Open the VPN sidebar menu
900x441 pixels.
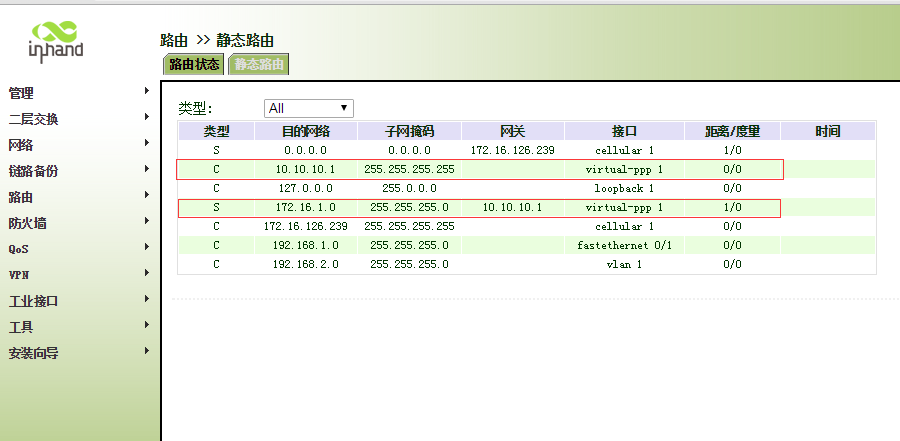pos(19,274)
